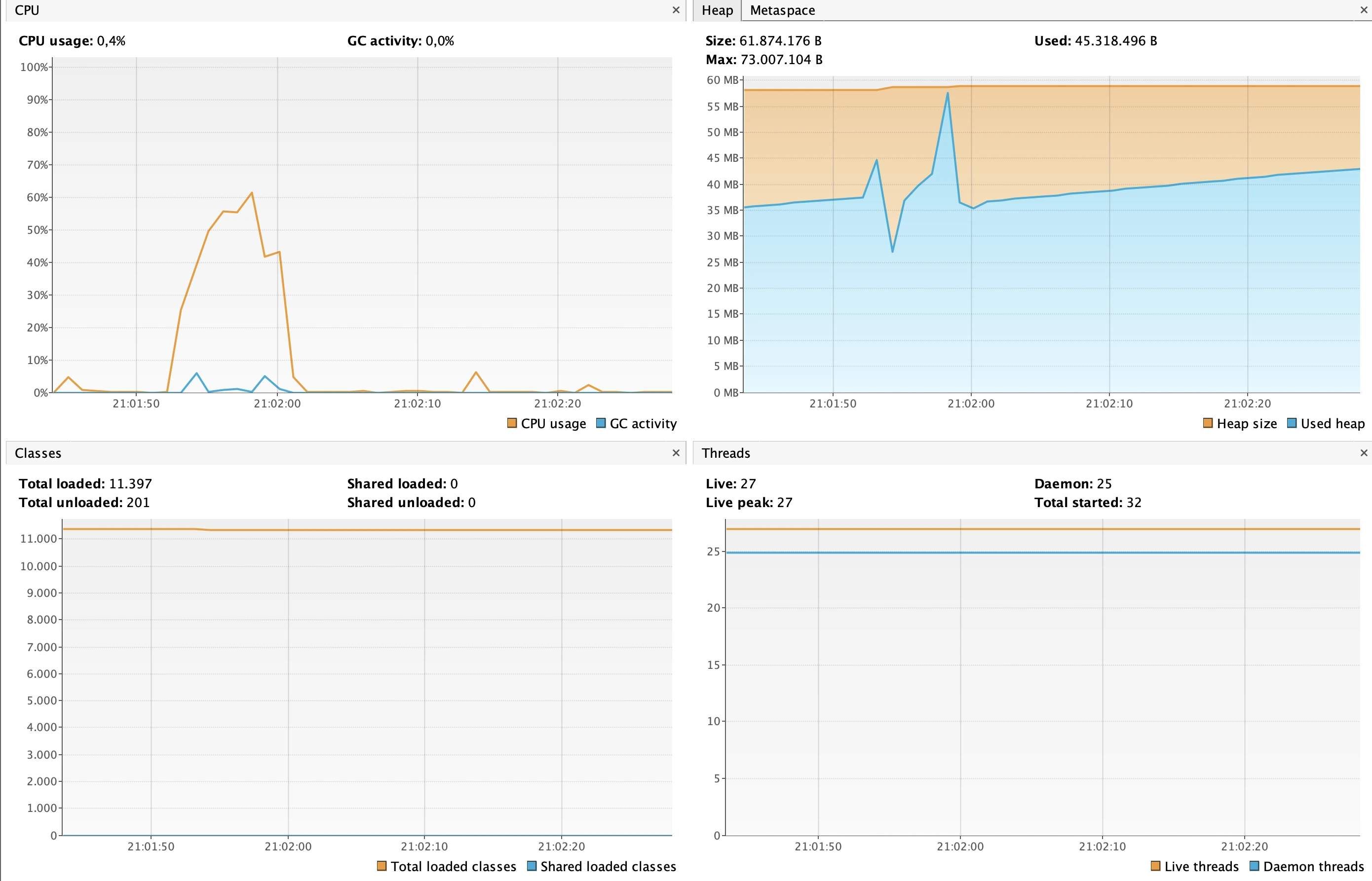This screenshot has width=1372, height=881.
Task: Click the Used heap legend label
Action: tap(1333, 423)
